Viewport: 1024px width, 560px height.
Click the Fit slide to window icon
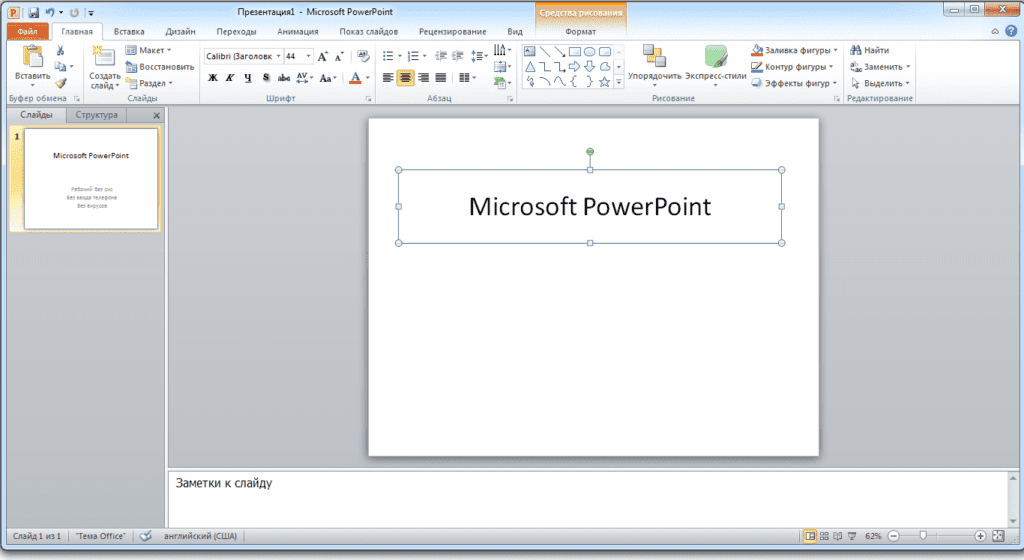[x=998, y=537]
